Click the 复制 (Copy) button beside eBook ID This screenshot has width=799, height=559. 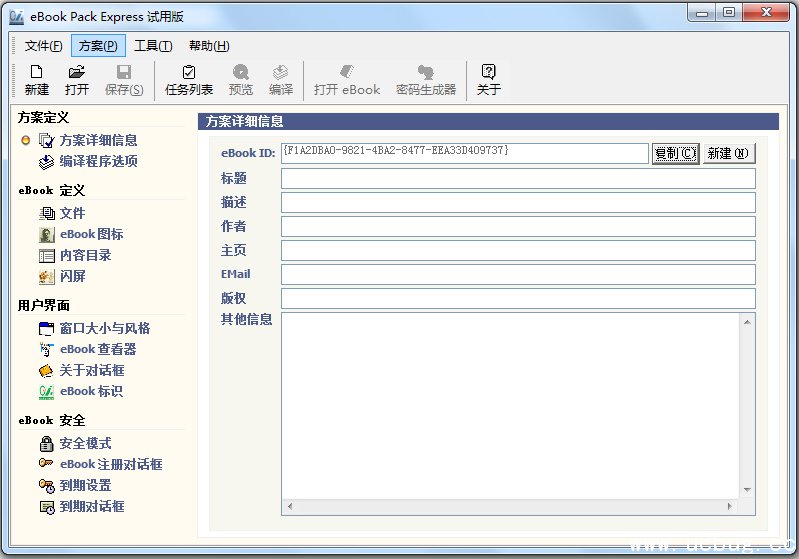(x=675, y=153)
